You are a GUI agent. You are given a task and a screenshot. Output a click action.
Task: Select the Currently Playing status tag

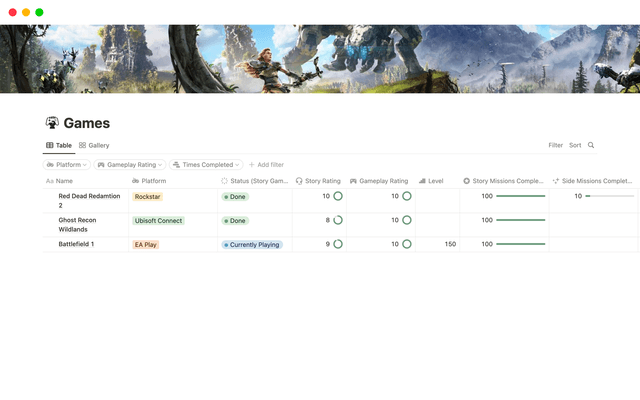252,244
